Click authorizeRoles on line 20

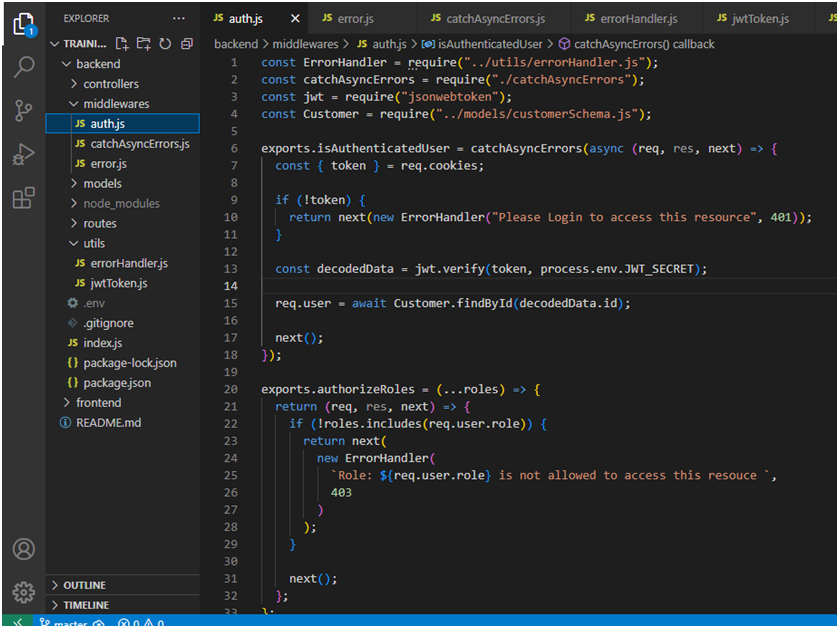coord(366,389)
